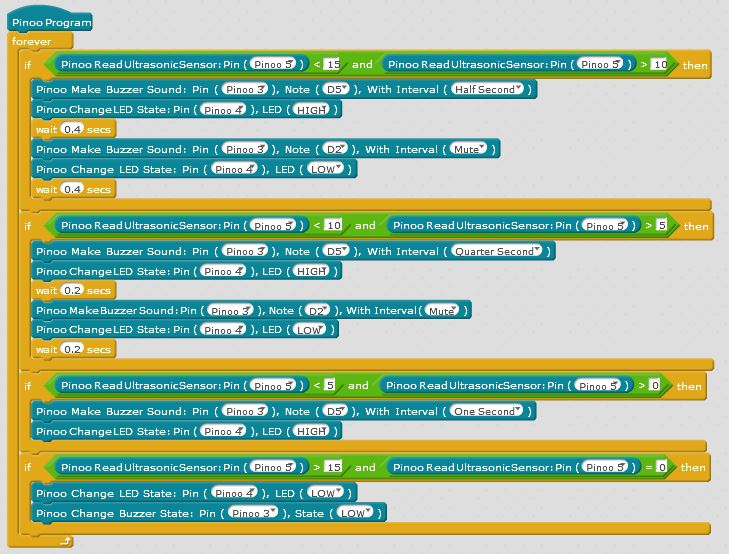This screenshot has height=554, width=729.
Task: Edit 0.2 in wait block after second LED HIGH
Action: [x=73, y=290]
